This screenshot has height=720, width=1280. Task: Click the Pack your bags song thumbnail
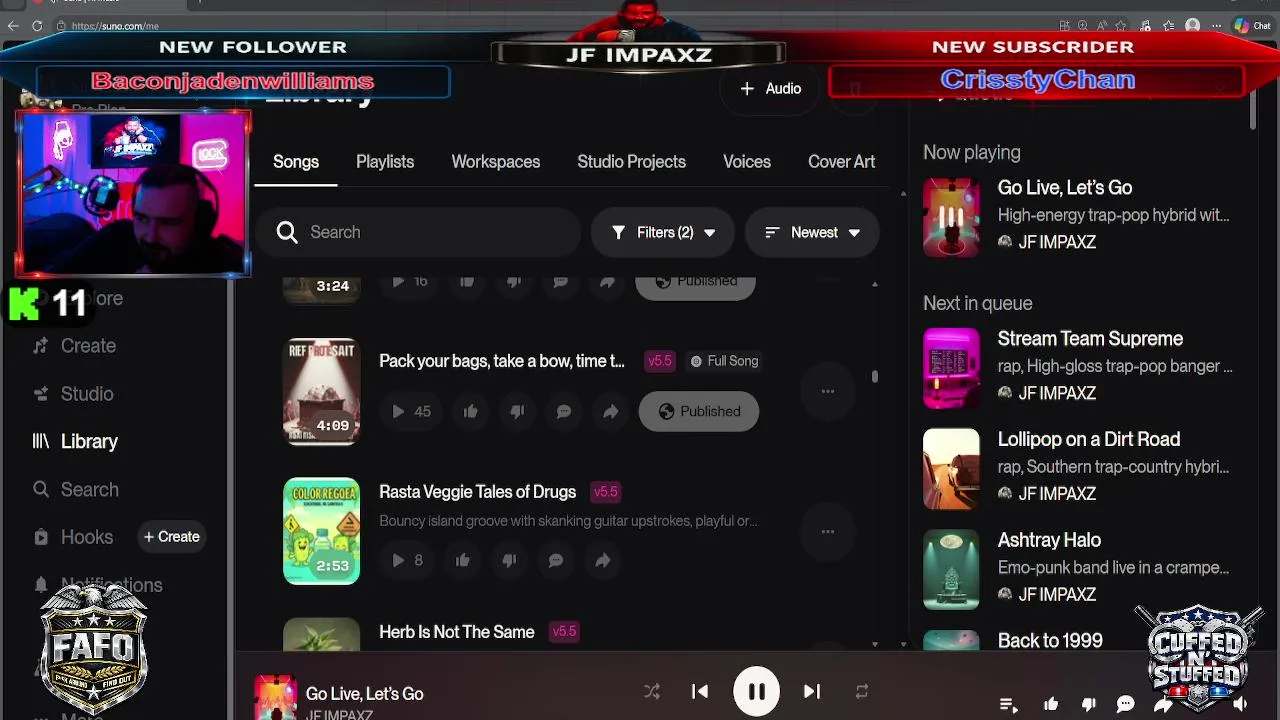tap(321, 391)
